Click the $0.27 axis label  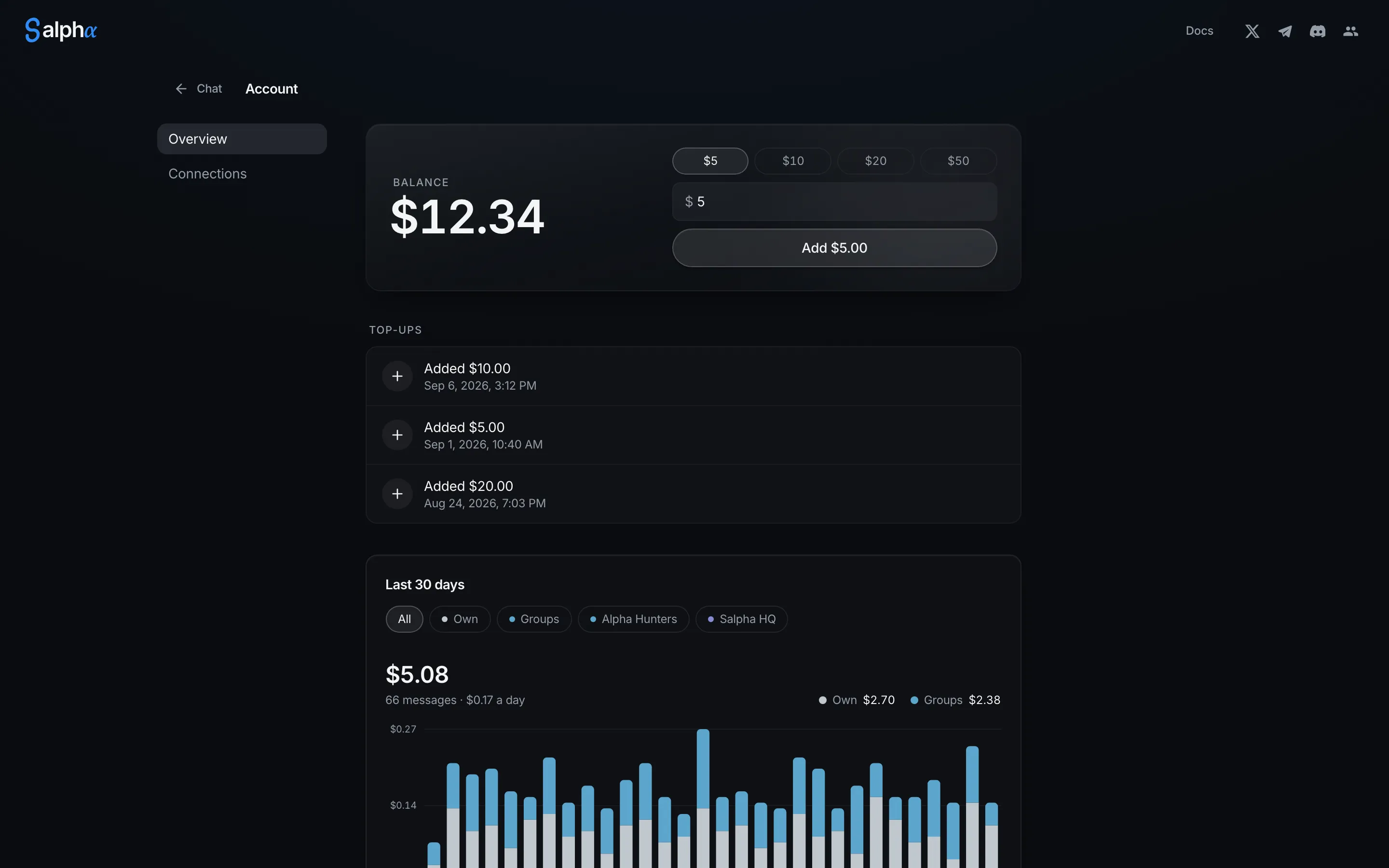[403, 729]
